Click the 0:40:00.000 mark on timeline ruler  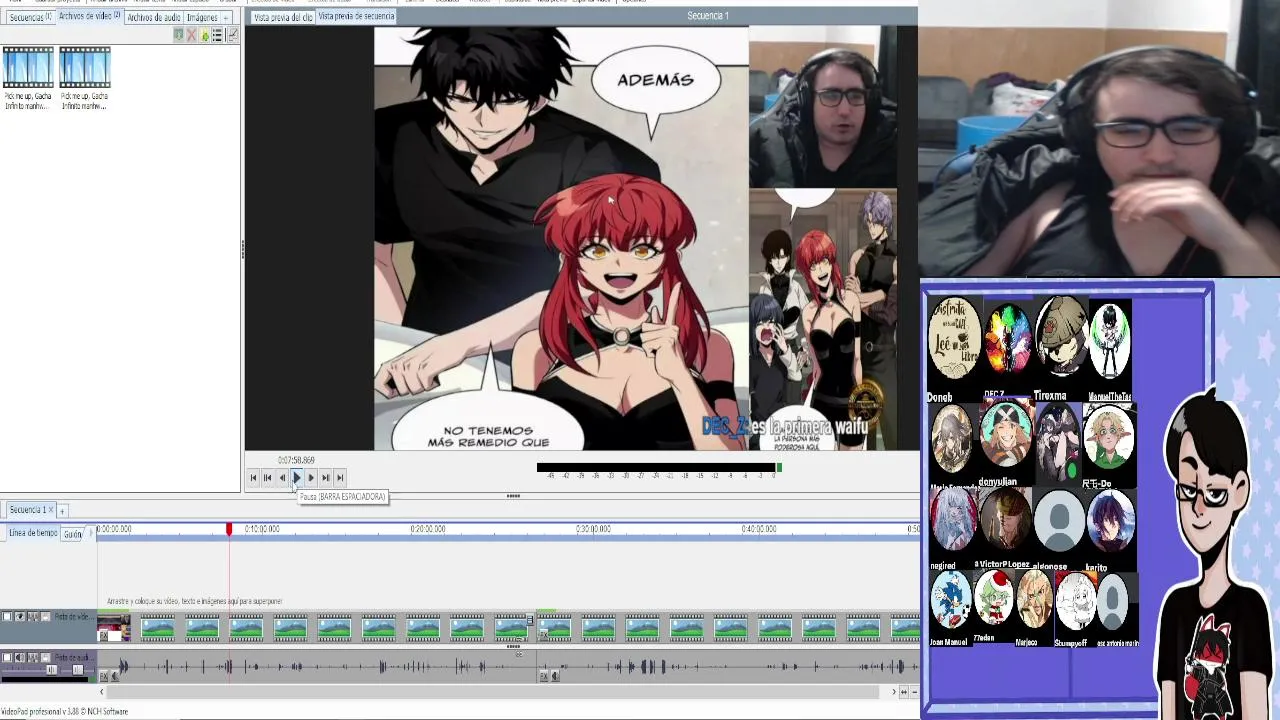(759, 529)
